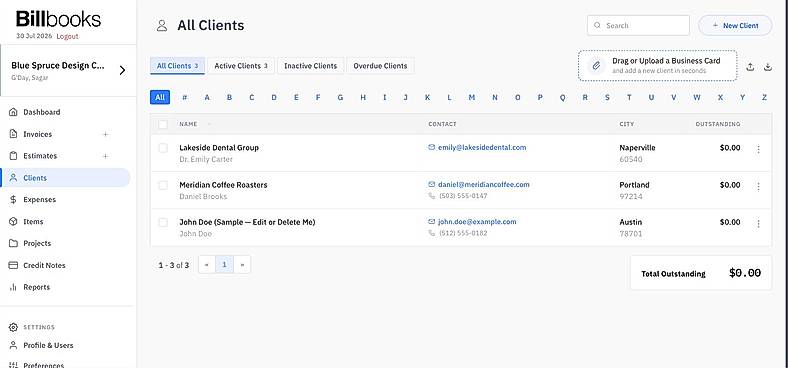
Task: Click the New Client button
Action: [735, 25]
